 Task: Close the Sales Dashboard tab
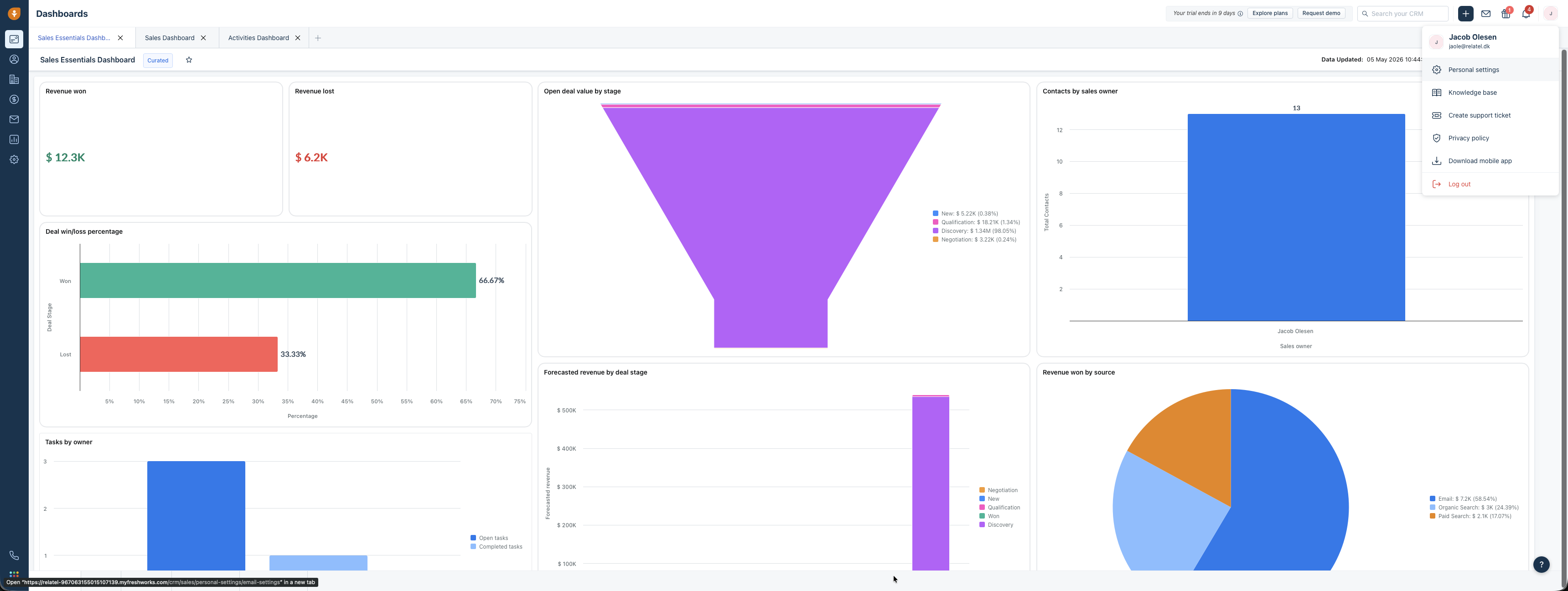(x=203, y=38)
